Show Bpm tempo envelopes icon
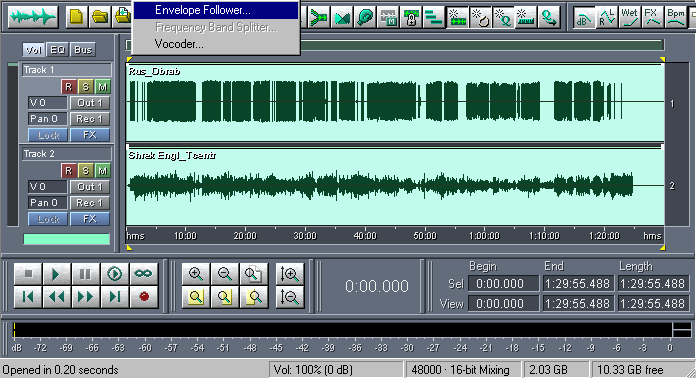This screenshot has width=696, height=378. [x=676, y=18]
